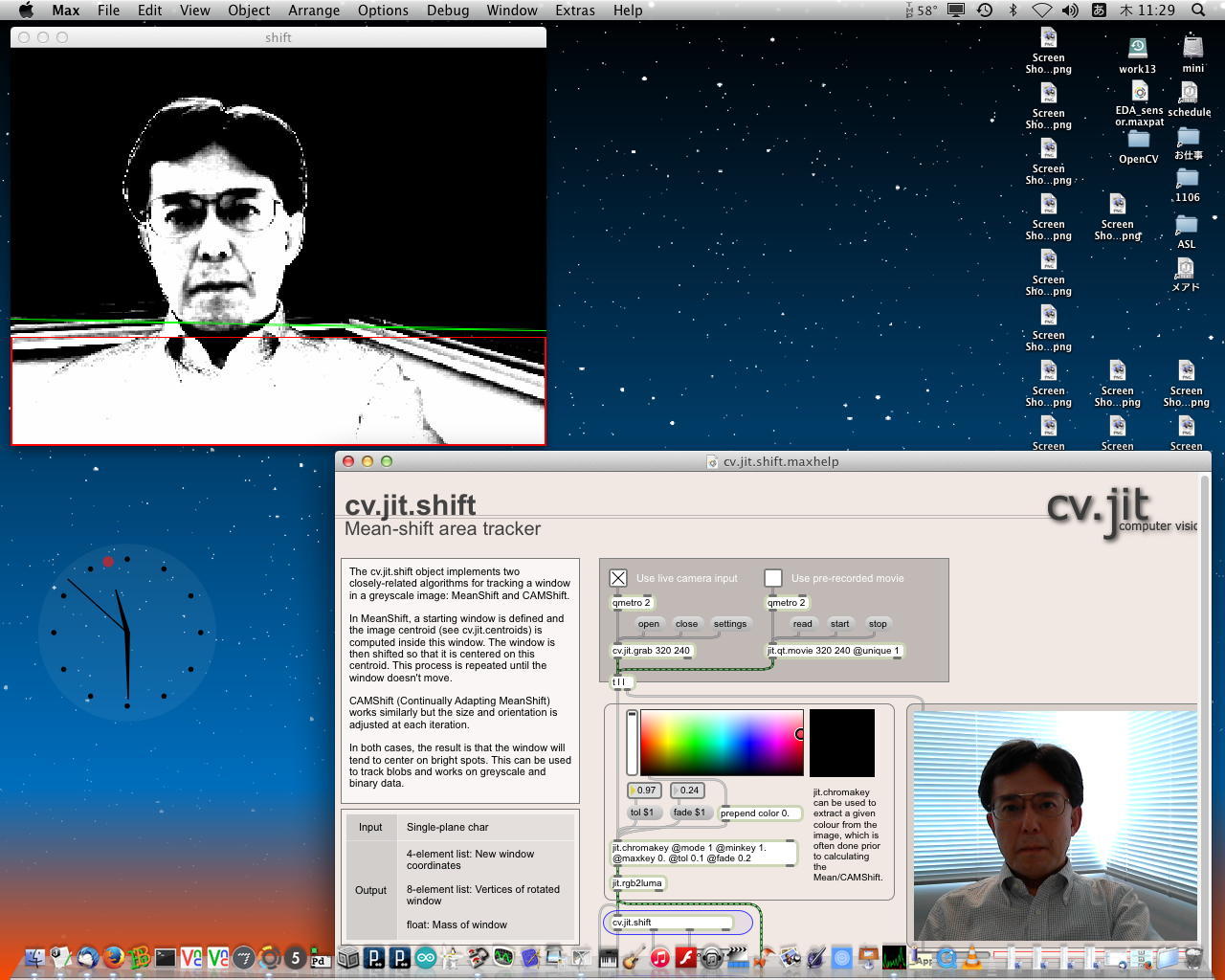Launch Firefox from the Dock
The image size is (1225, 980).
114,957
